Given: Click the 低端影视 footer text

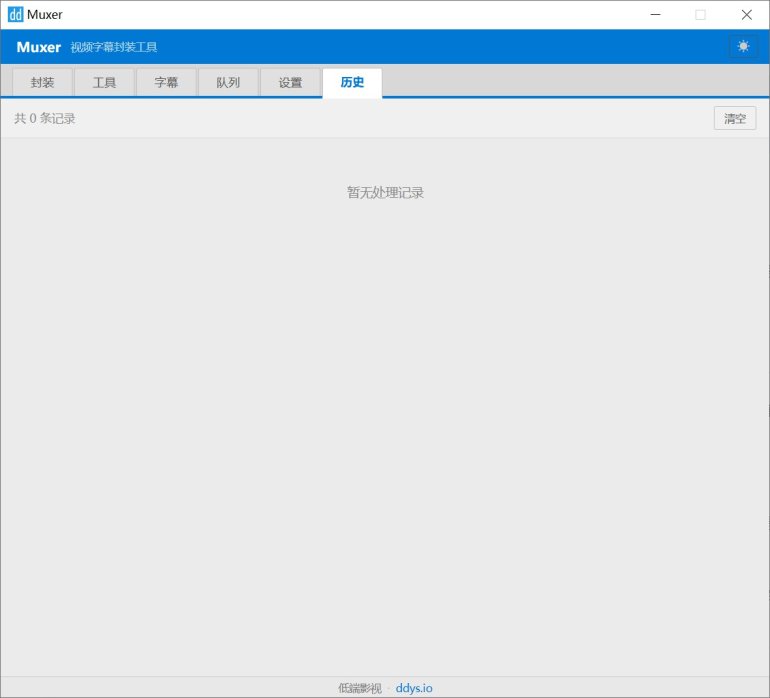Looking at the screenshot, I should tap(359, 688).
